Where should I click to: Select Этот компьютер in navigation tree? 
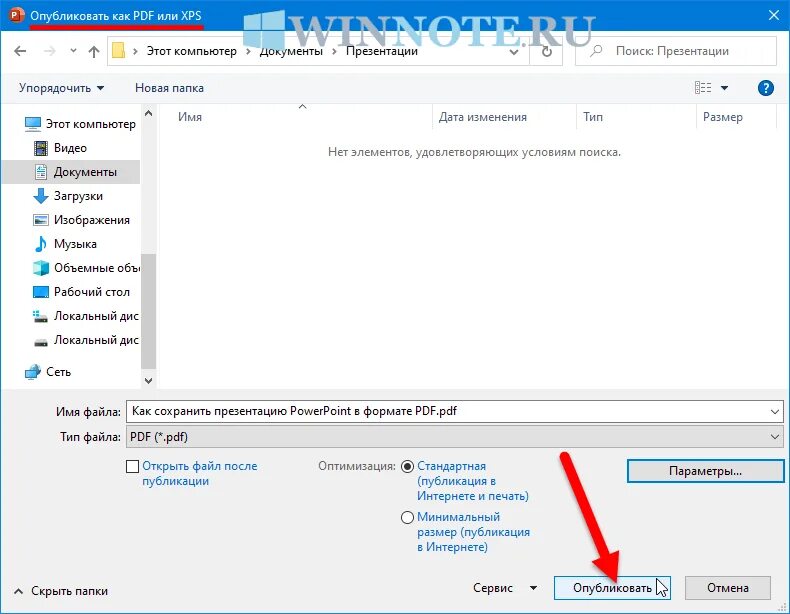coord(91,124)
